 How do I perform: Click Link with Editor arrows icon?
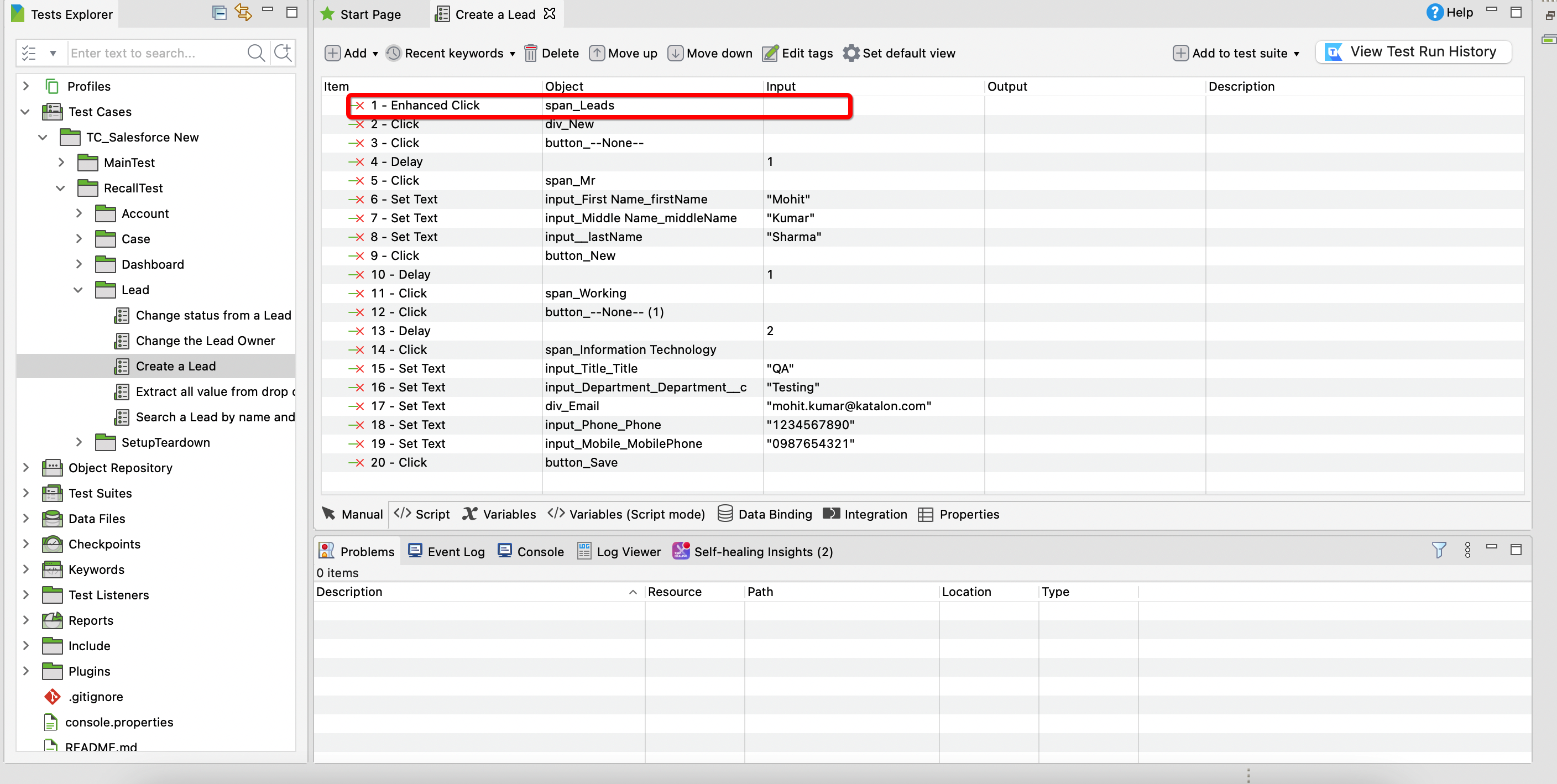(243, 13)
